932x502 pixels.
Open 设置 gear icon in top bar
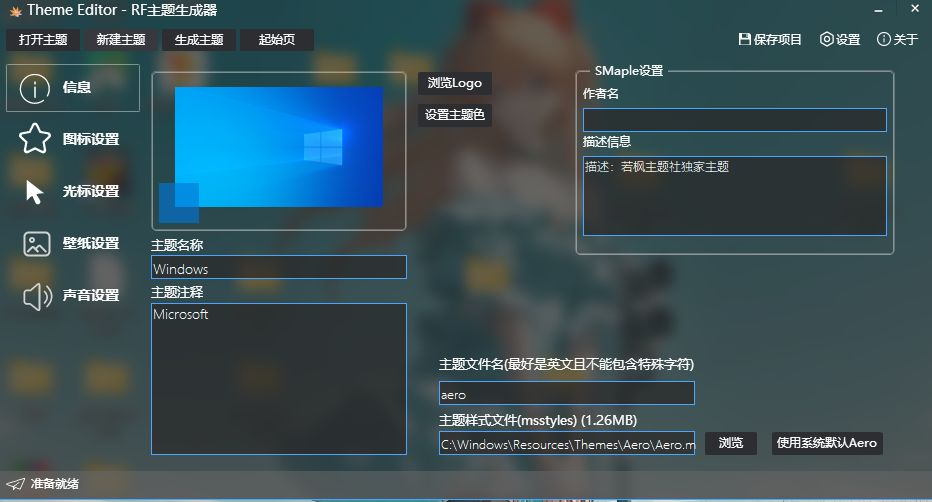point(826,39)
